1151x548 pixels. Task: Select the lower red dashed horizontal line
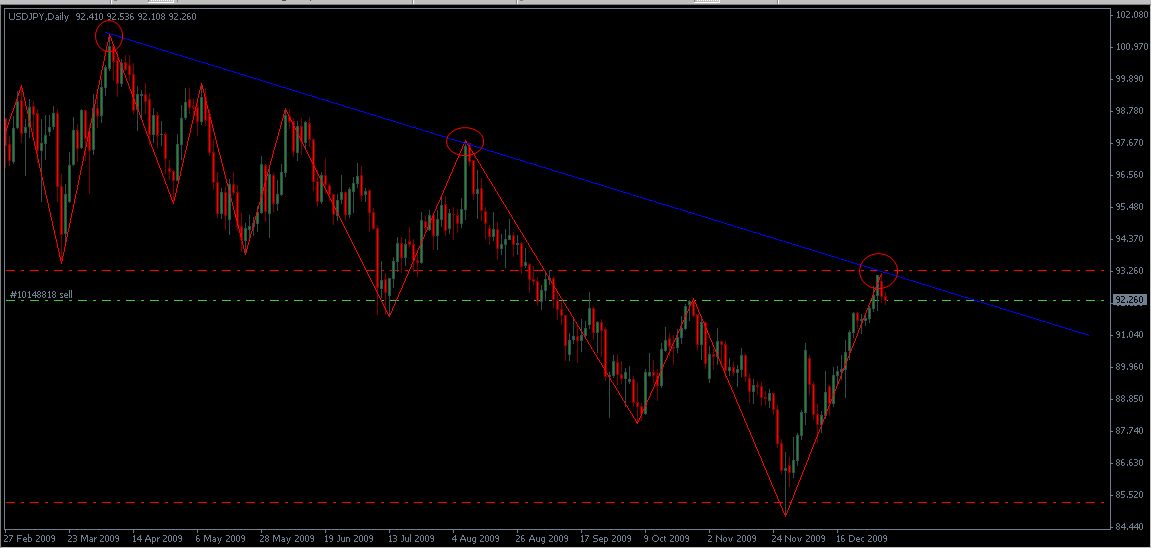[x=400, y=502]
